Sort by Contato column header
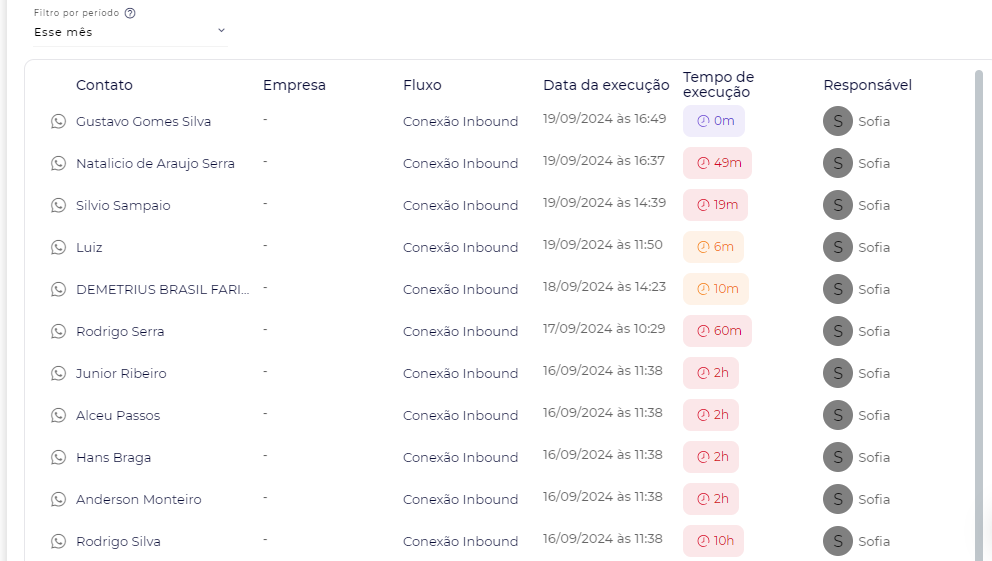This screenshot has height=561, width=992. [104, 85]
